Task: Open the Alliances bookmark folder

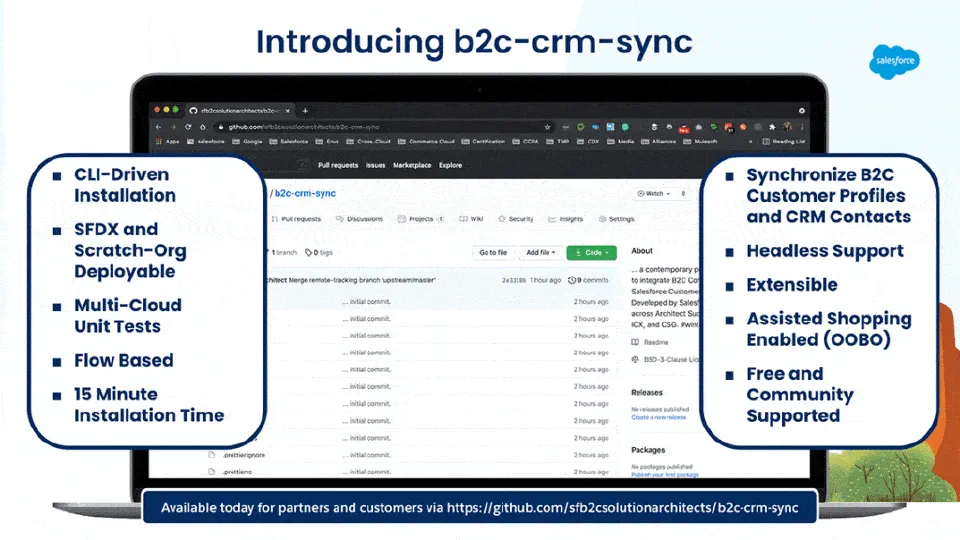Action: (x=659, y=141)
